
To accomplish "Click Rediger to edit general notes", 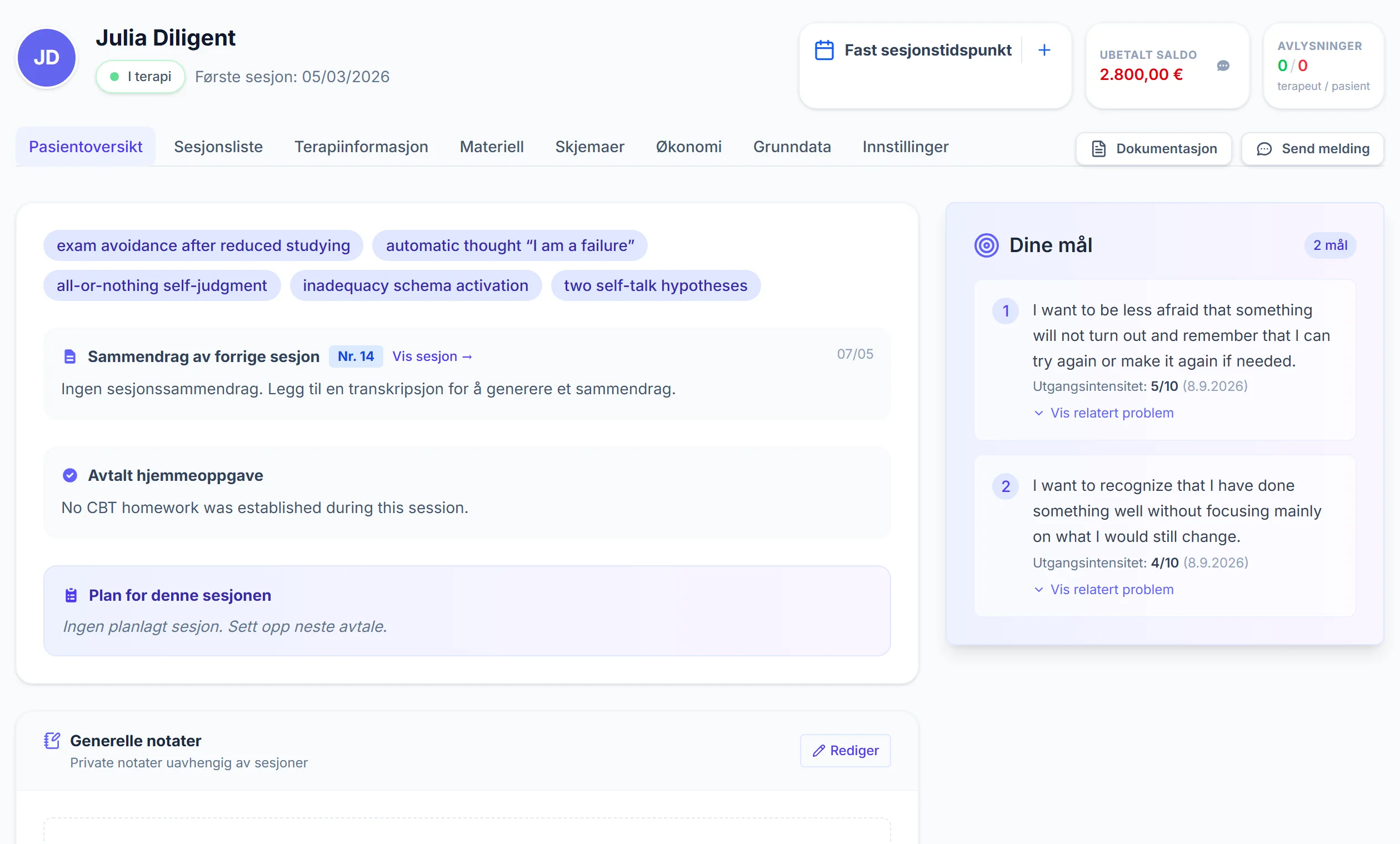I will pyautogui.click(x=846, y=751).
